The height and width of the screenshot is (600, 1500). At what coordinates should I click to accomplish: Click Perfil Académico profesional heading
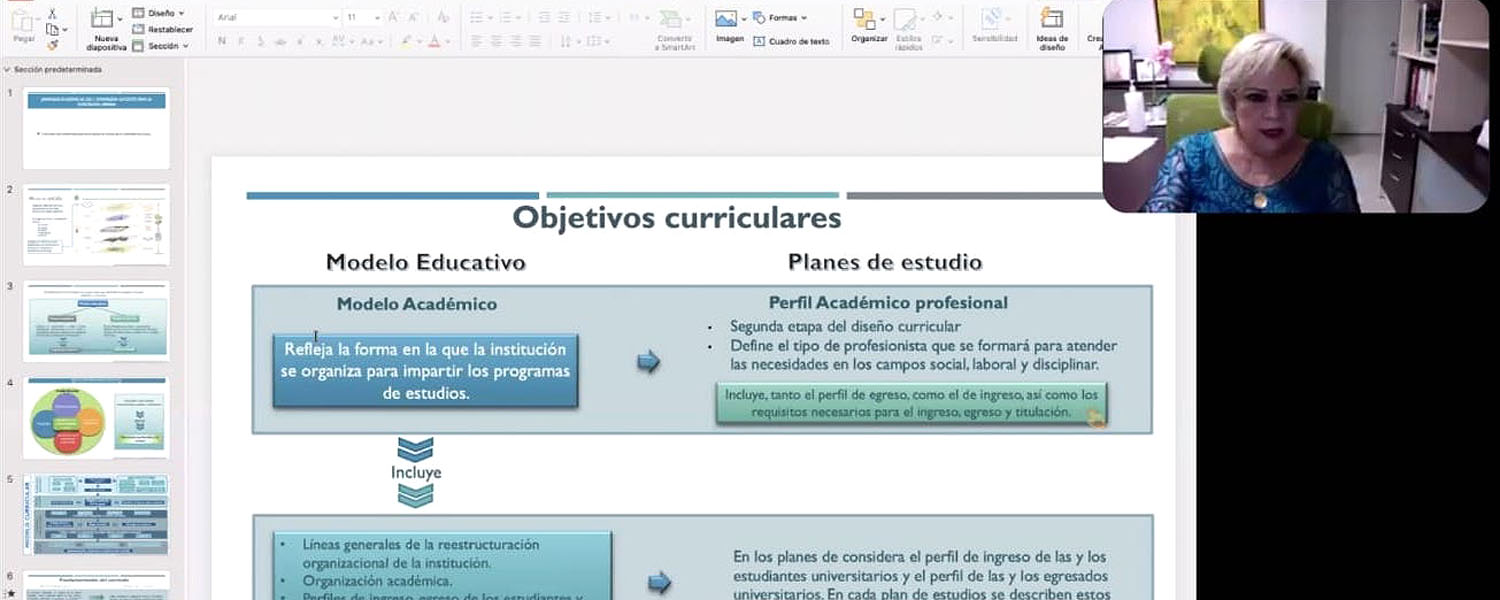pos(888,302)
